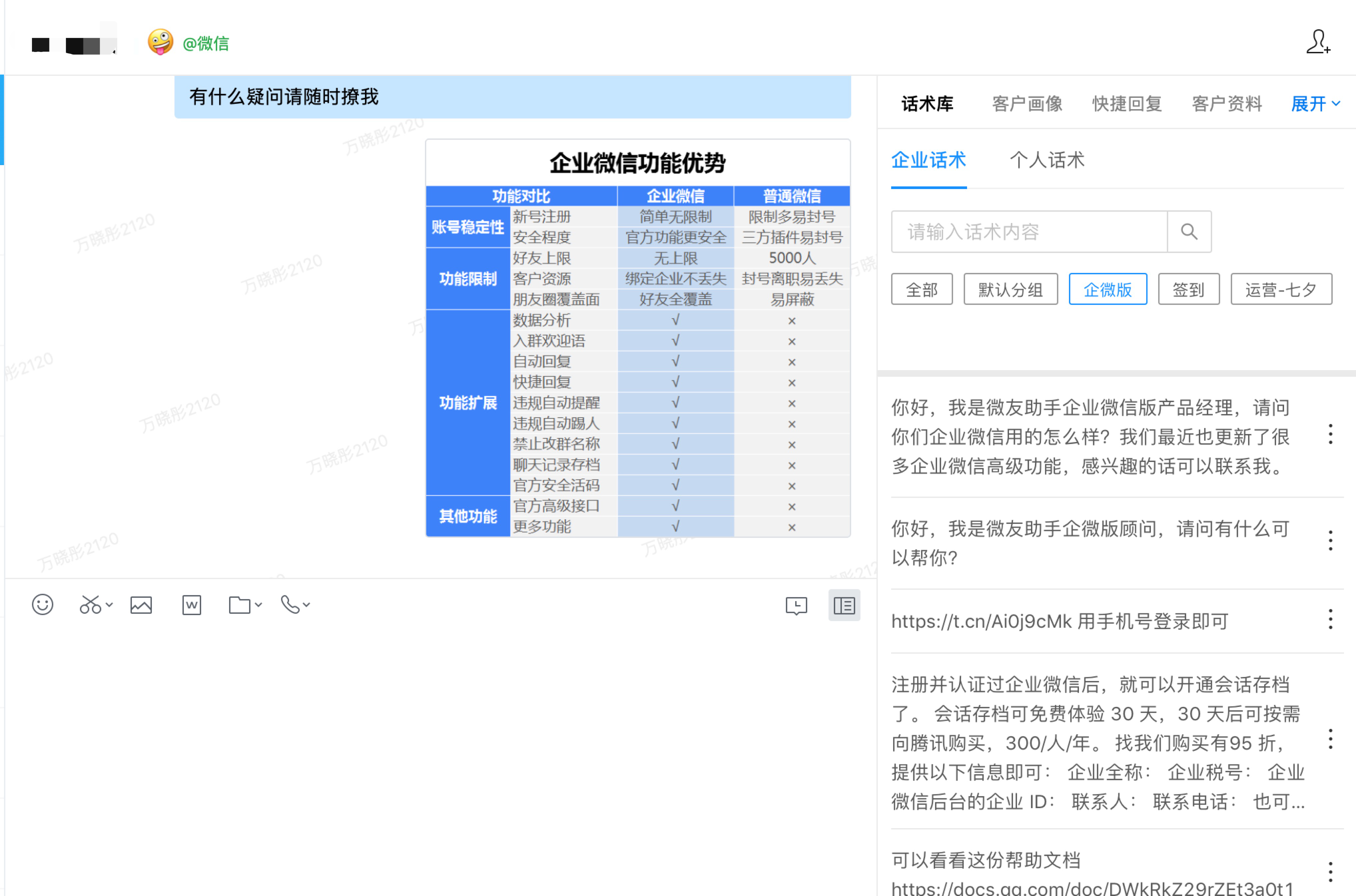Select the 企业话术 sub-tab
The image size is (1356, 896).
click(929, 160)
